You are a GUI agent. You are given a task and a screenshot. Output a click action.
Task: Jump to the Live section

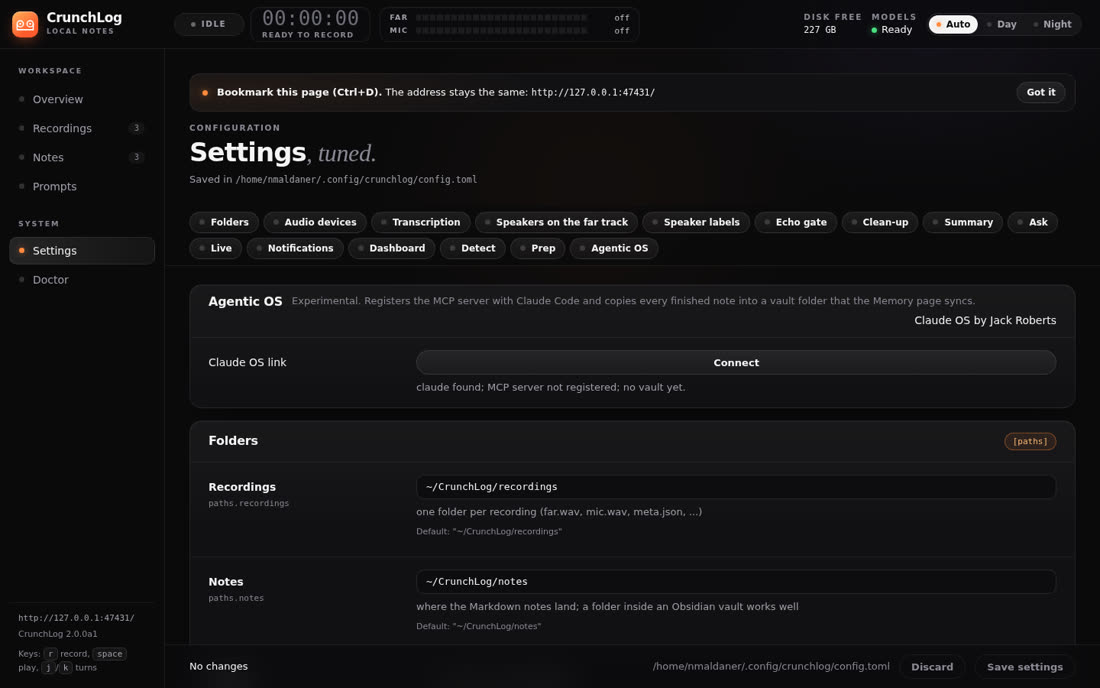[215, 248]
